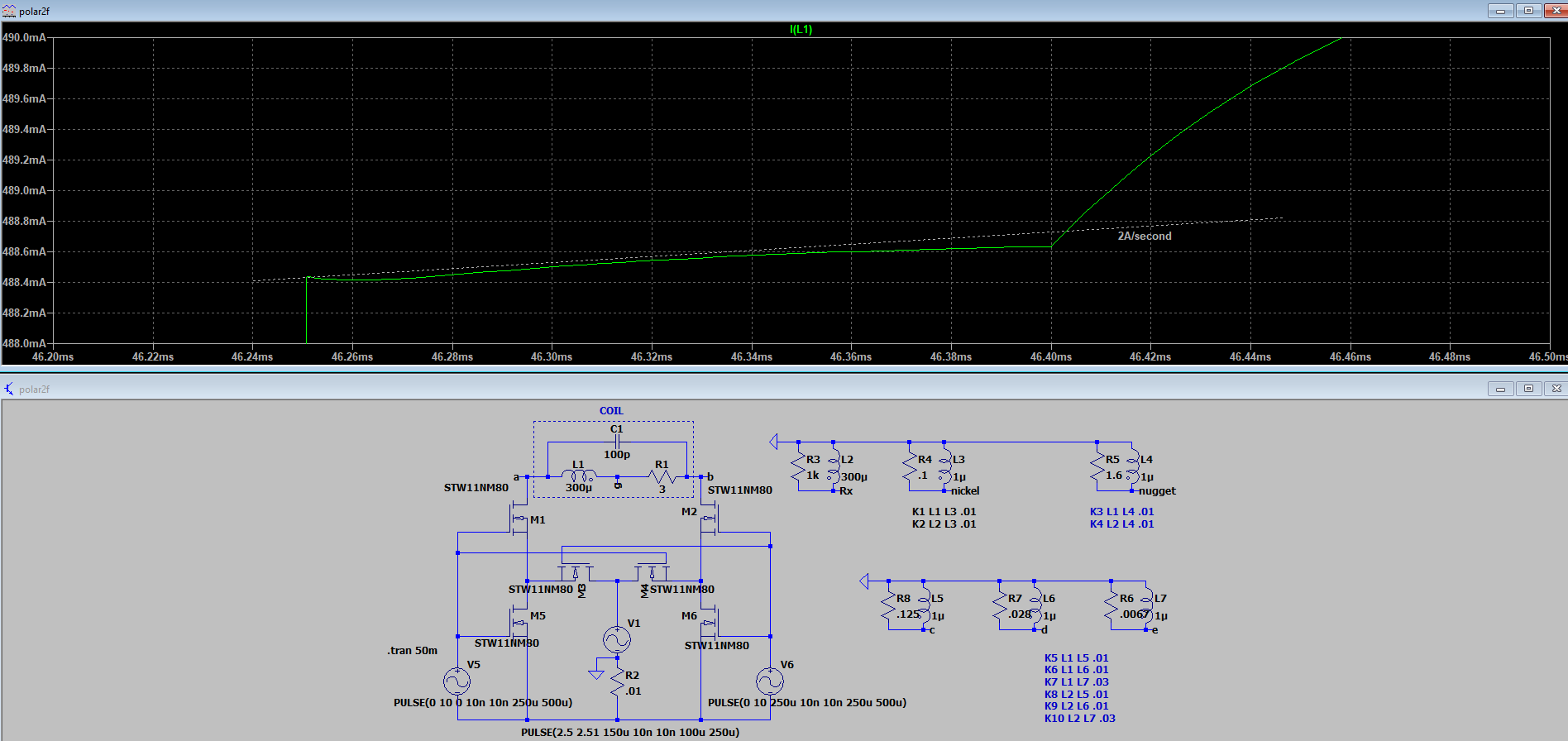Click the 2A/second plot annotation
Screen dimensions: 1568x741
(1144, 237)
